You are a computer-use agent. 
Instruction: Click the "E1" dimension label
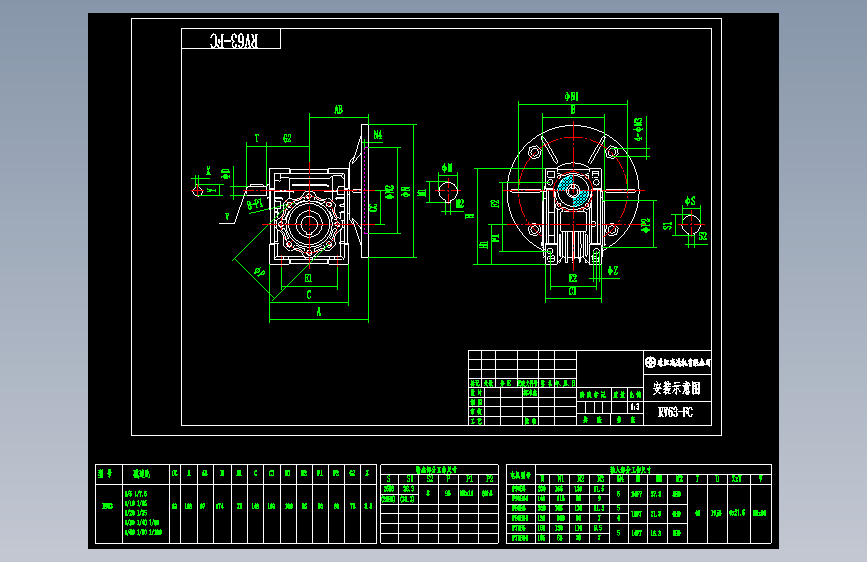pyautogui.click(x=309, y=278)
